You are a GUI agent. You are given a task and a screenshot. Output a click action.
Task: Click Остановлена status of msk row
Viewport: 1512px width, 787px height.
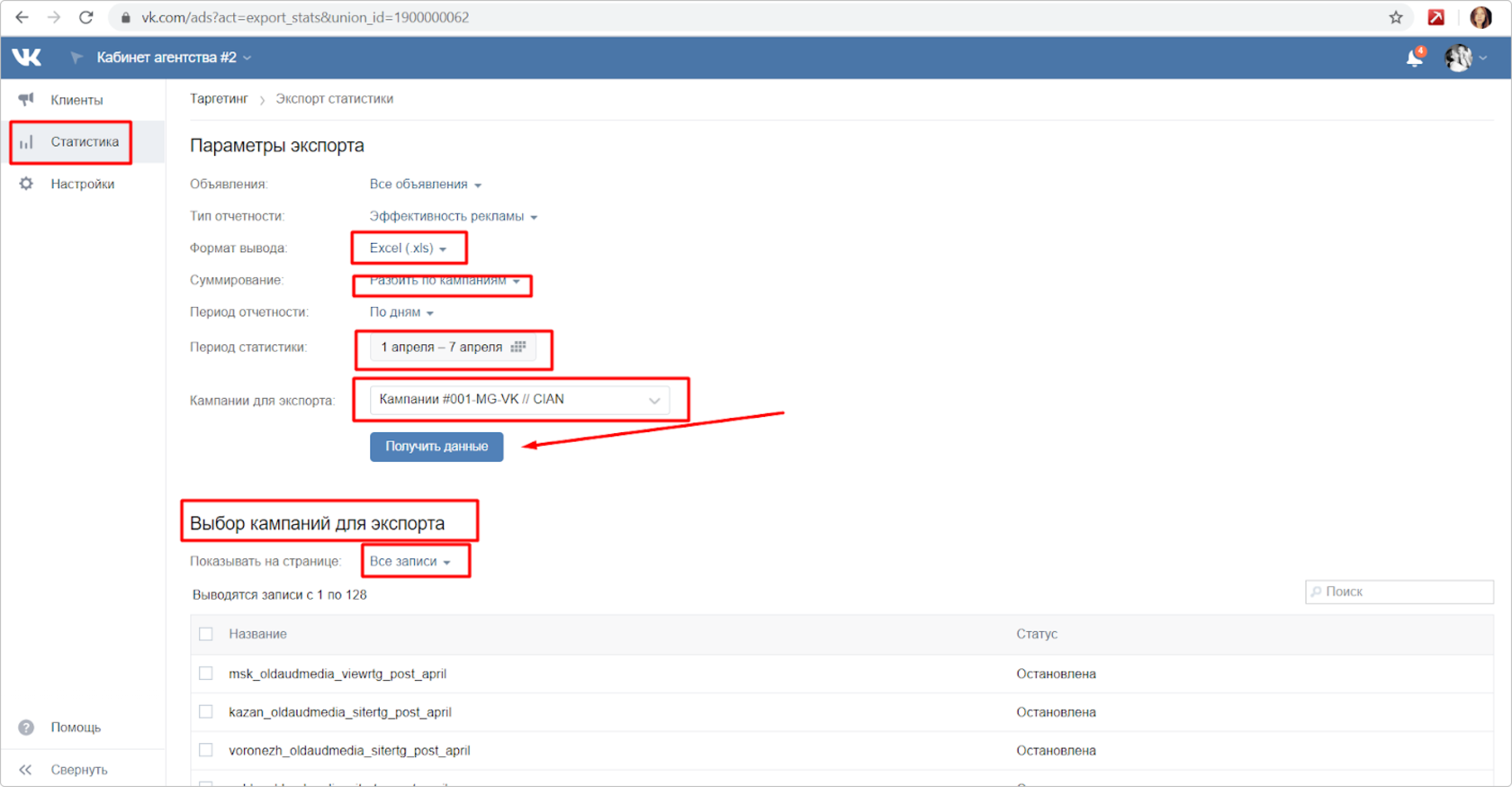tap(1057, 674)
